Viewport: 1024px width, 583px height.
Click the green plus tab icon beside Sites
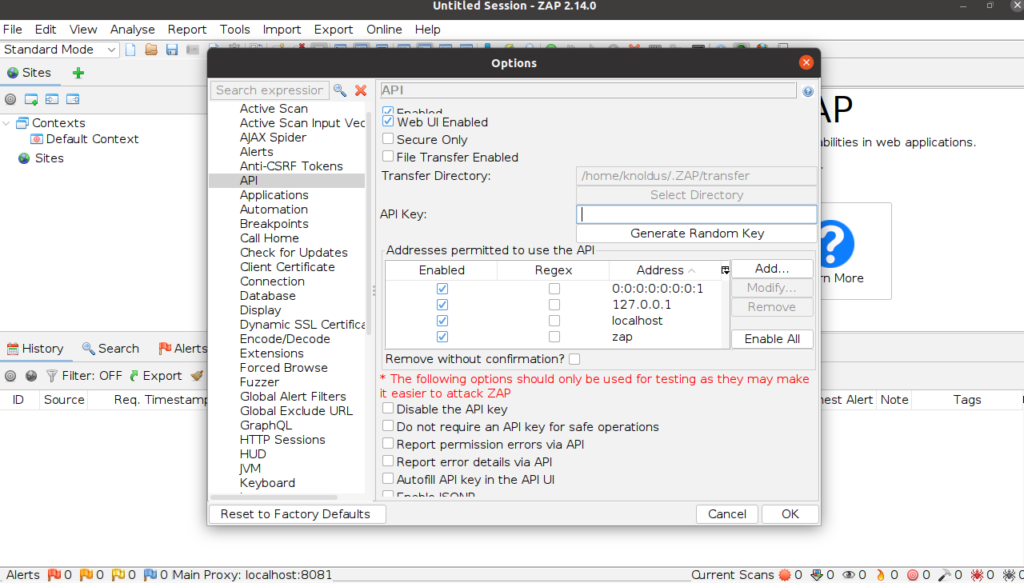78,73
